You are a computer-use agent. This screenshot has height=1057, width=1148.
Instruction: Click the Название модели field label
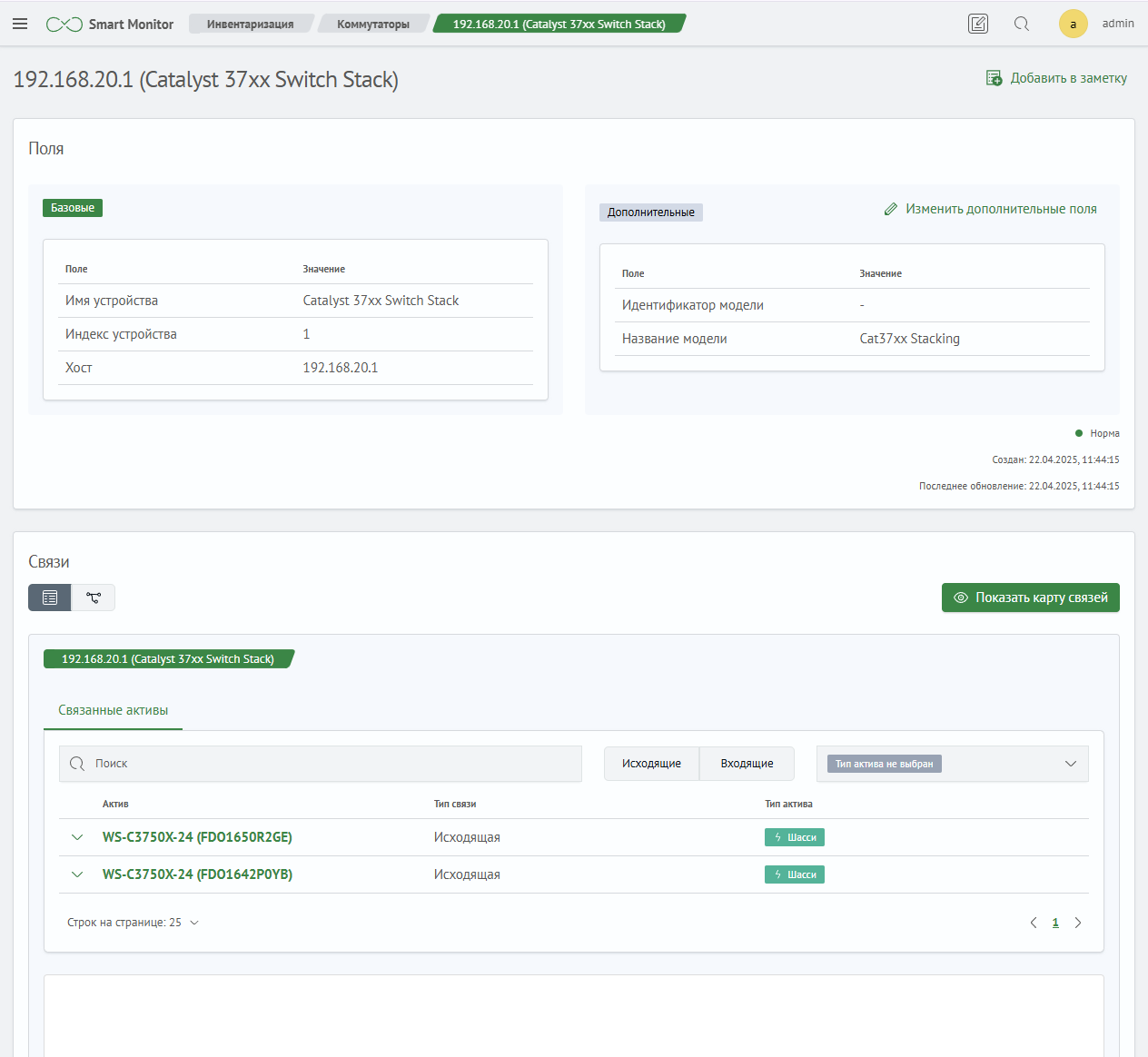675,339
